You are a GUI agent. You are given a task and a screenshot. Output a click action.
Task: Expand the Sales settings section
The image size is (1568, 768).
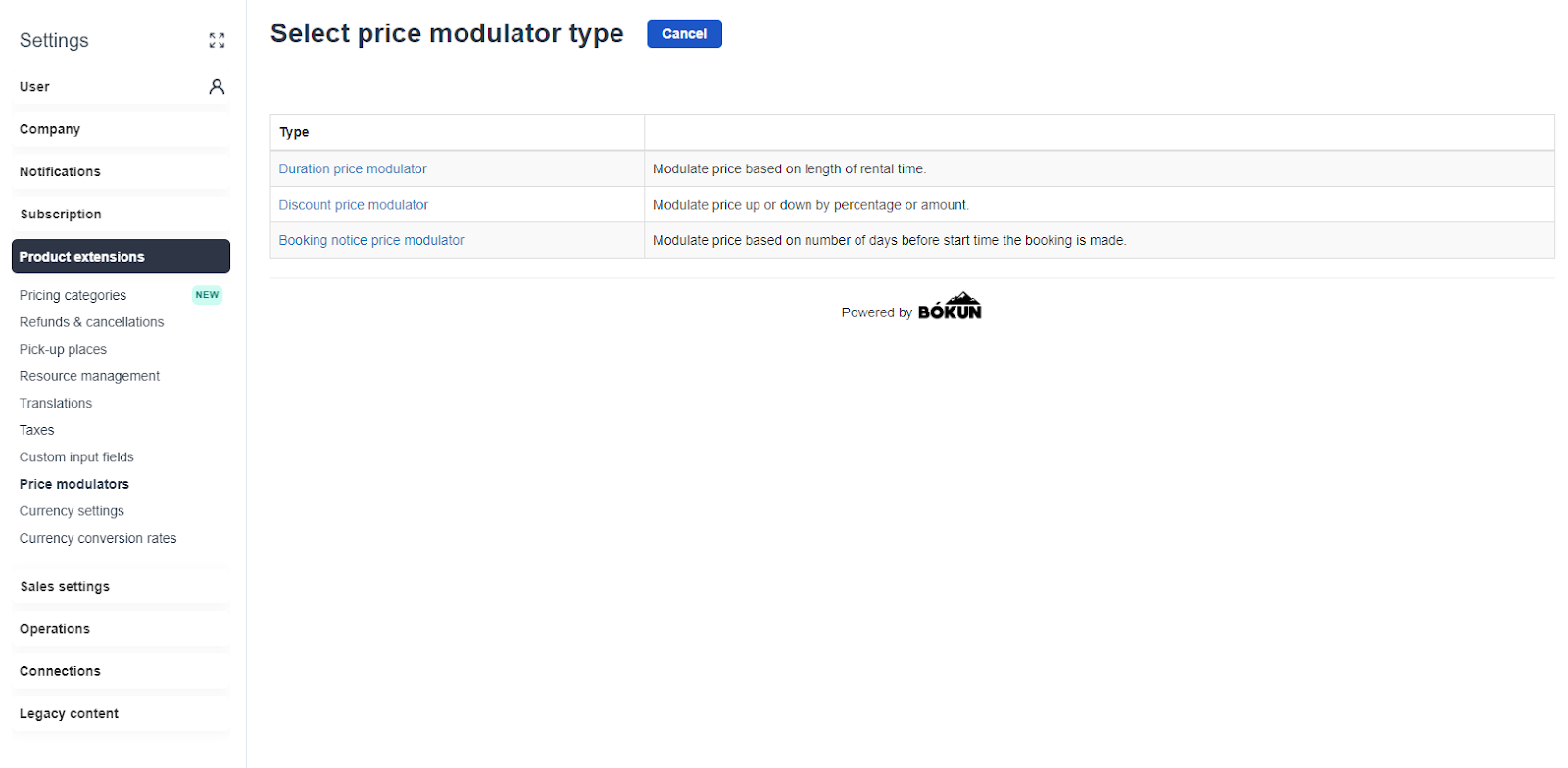pyautogui.click(x=121, y=587)
